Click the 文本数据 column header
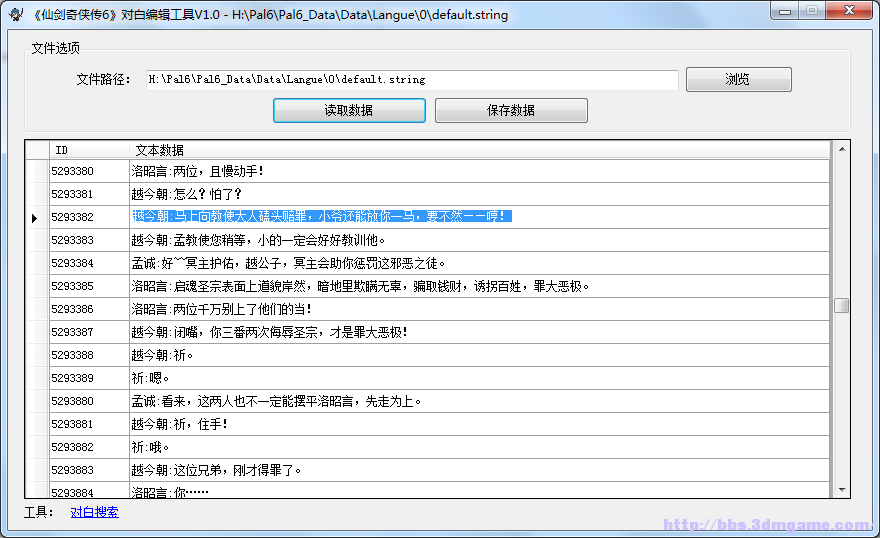The width and height of the screenshot is (880, 538). point(479,150)
